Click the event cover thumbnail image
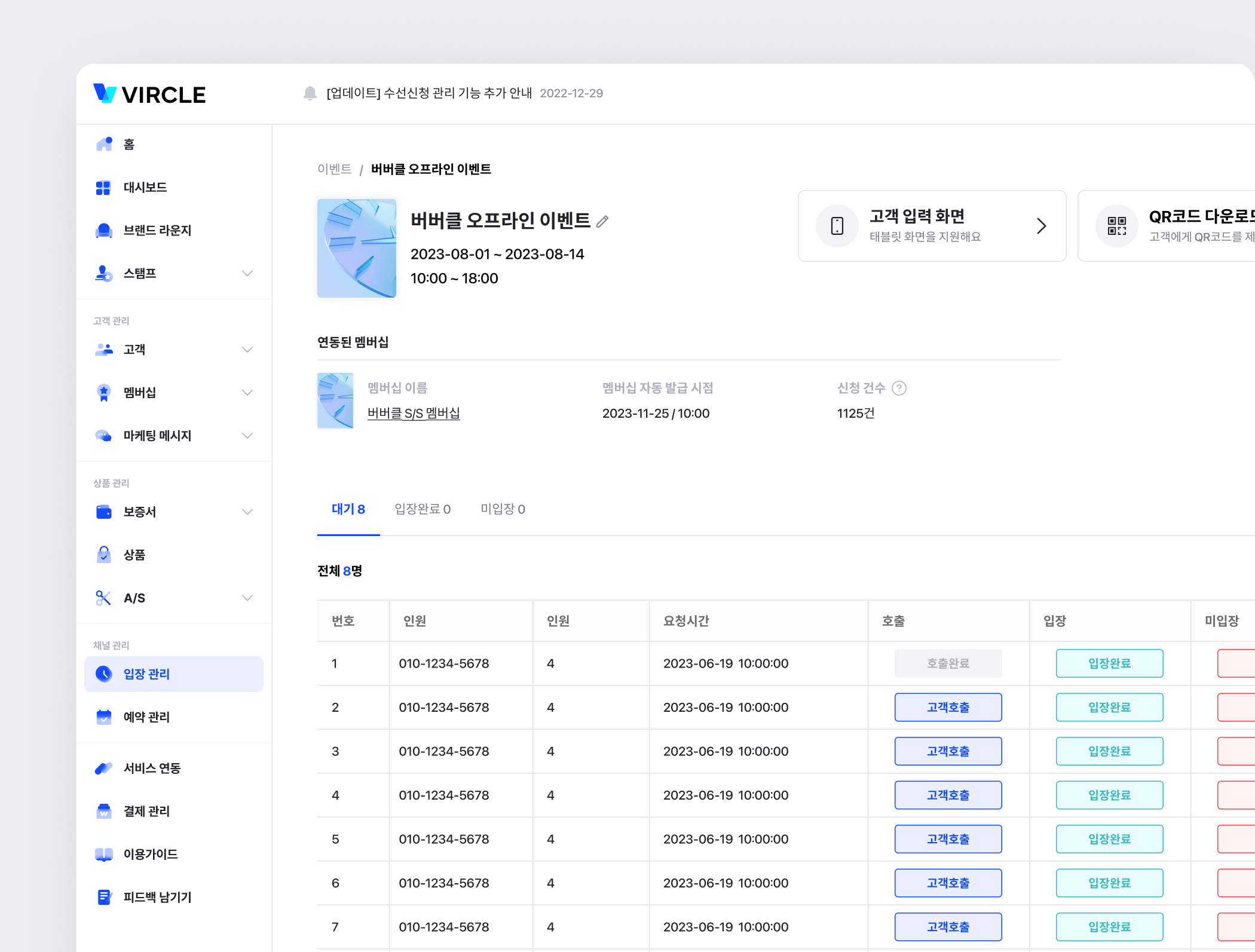 coord(357,249)
